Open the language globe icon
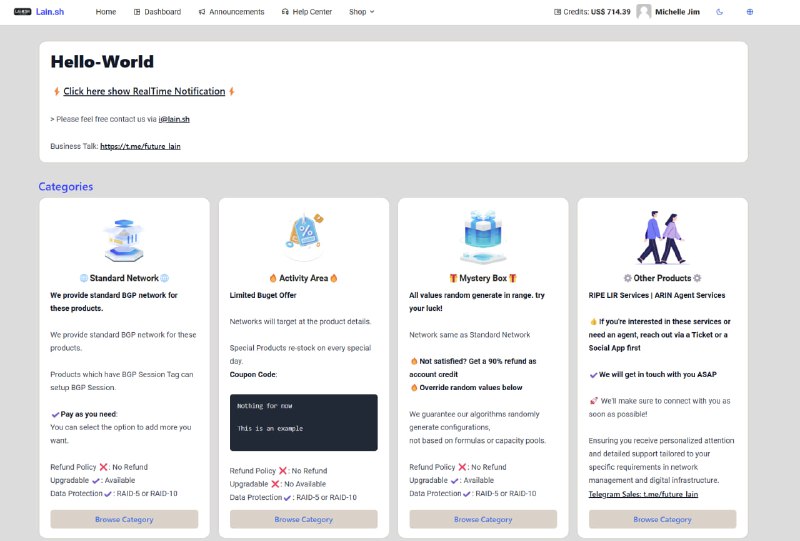 [750, 12]
